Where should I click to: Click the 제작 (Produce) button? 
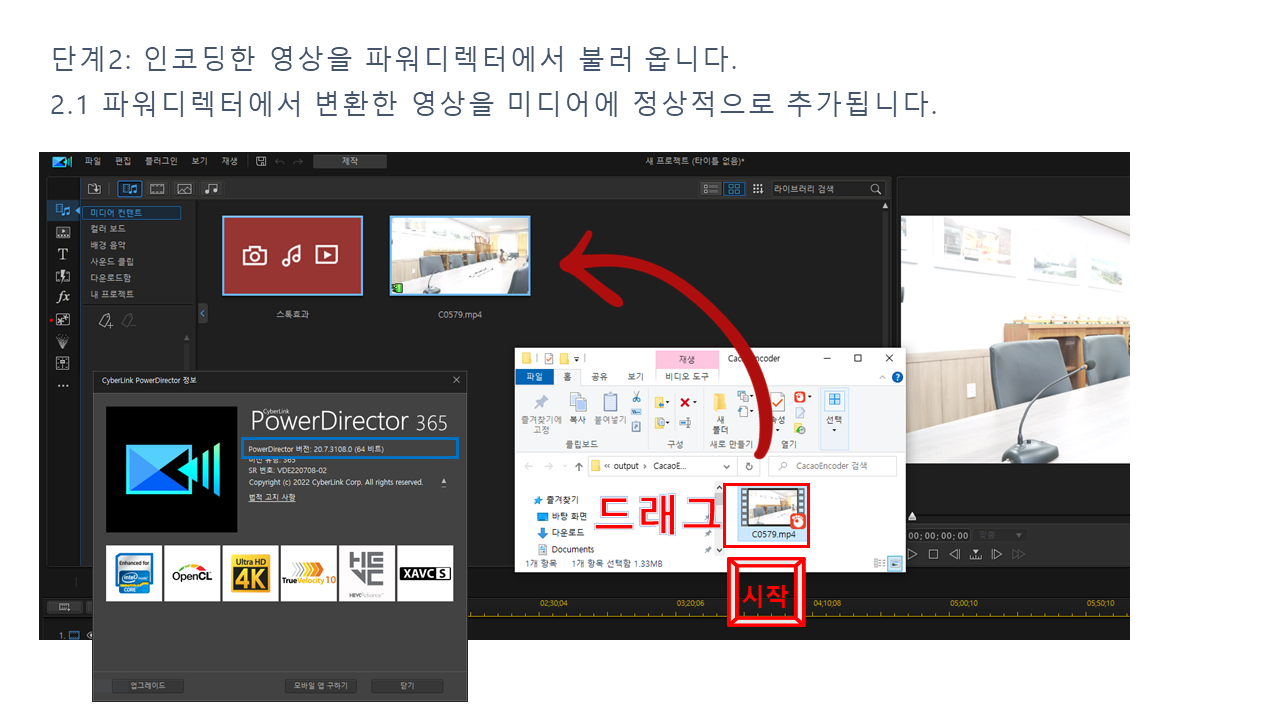pos(350,161)
